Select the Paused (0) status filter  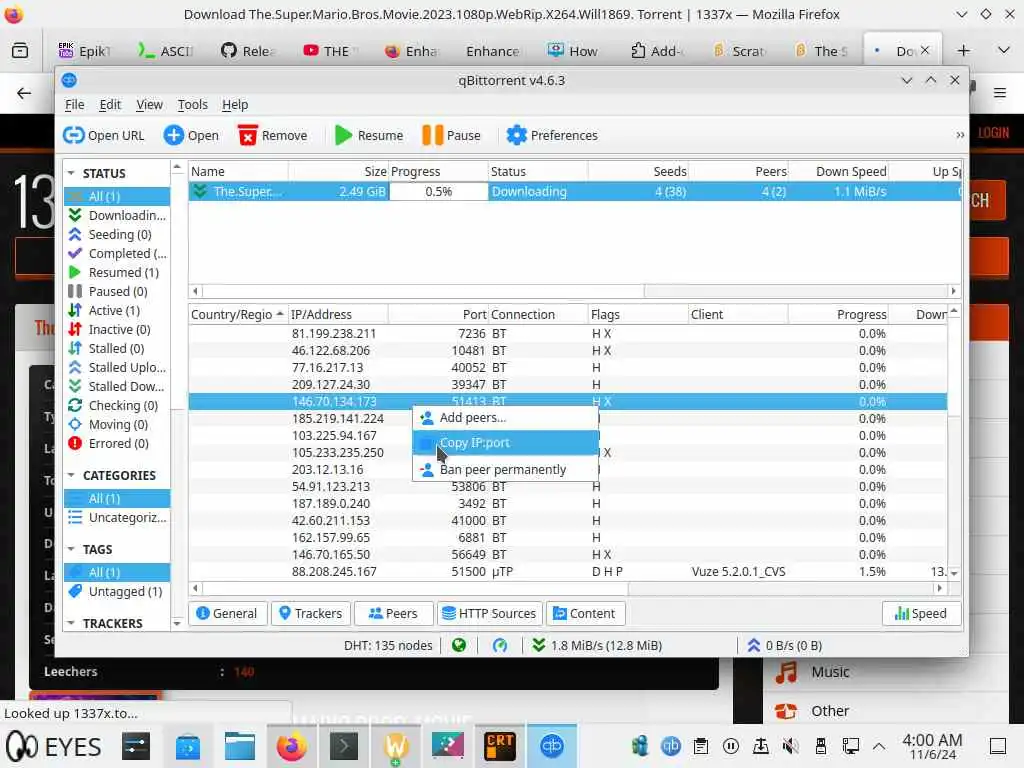pyautogui.click(x=117, y=291)
